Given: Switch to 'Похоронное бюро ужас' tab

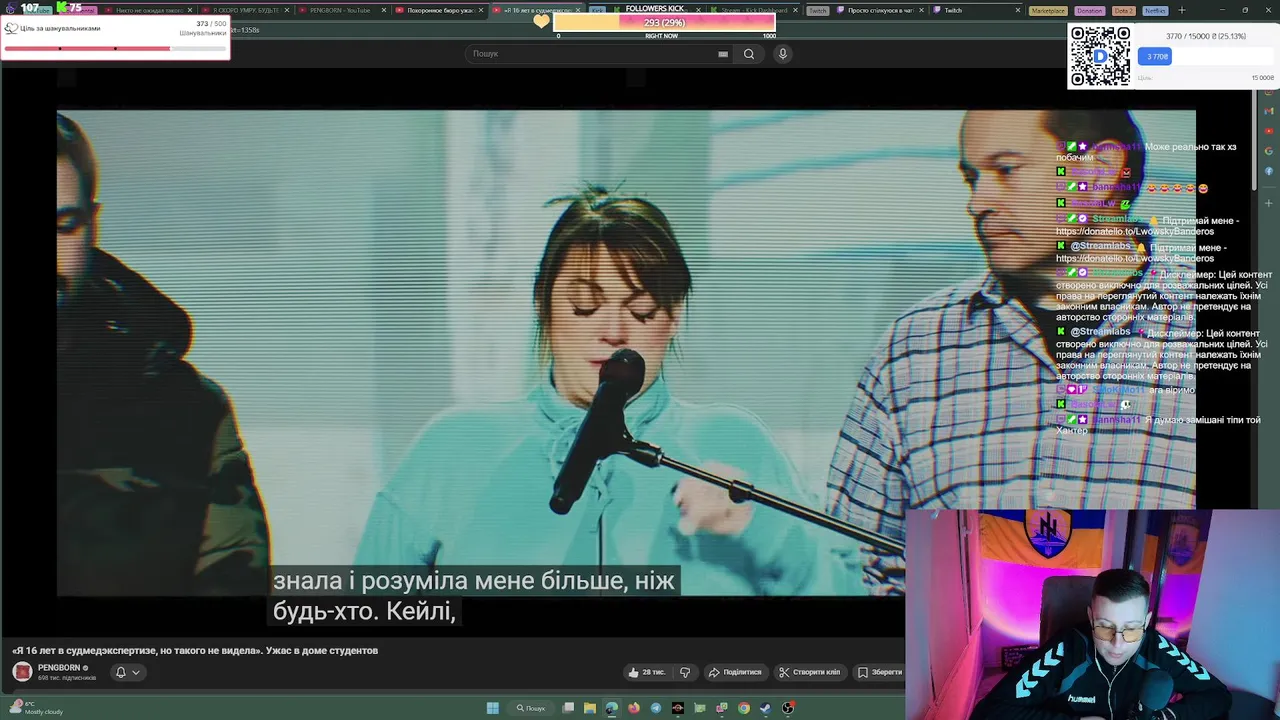Looking at the screenshot, I should (438, 10).
